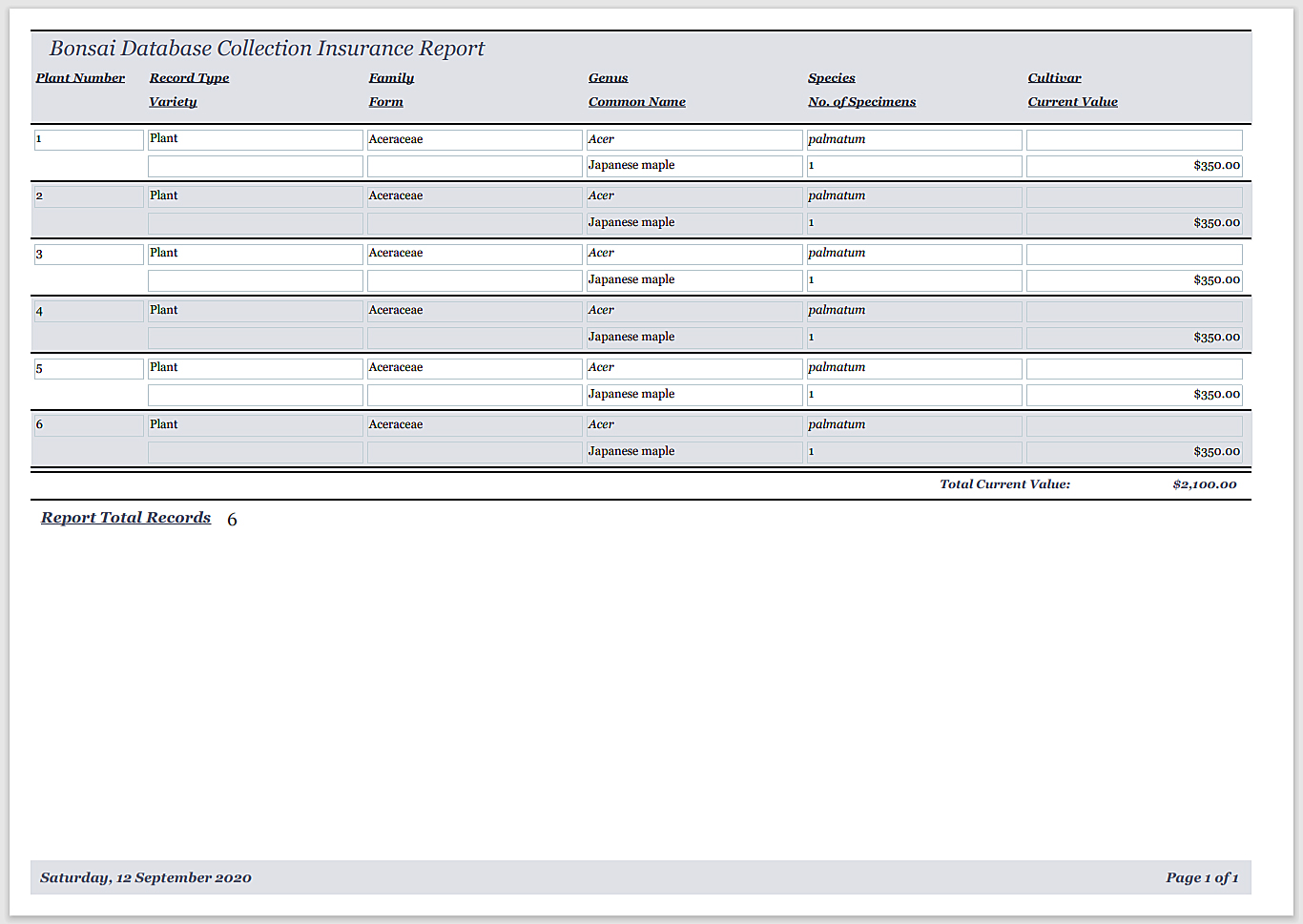
Task: Click the Family column header
Action: 391,78
